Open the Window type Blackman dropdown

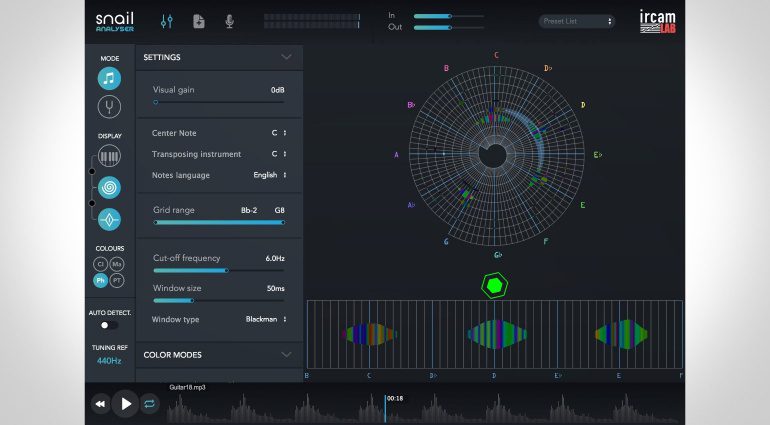pyautogui.click(x=266, y=319)
